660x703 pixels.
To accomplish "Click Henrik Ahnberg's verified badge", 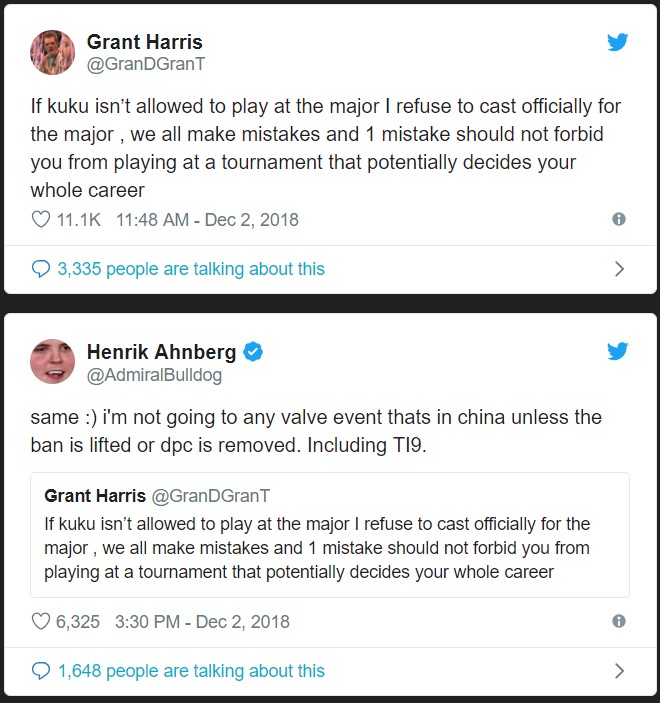I will pyautogui.click(x=254, y=351).
